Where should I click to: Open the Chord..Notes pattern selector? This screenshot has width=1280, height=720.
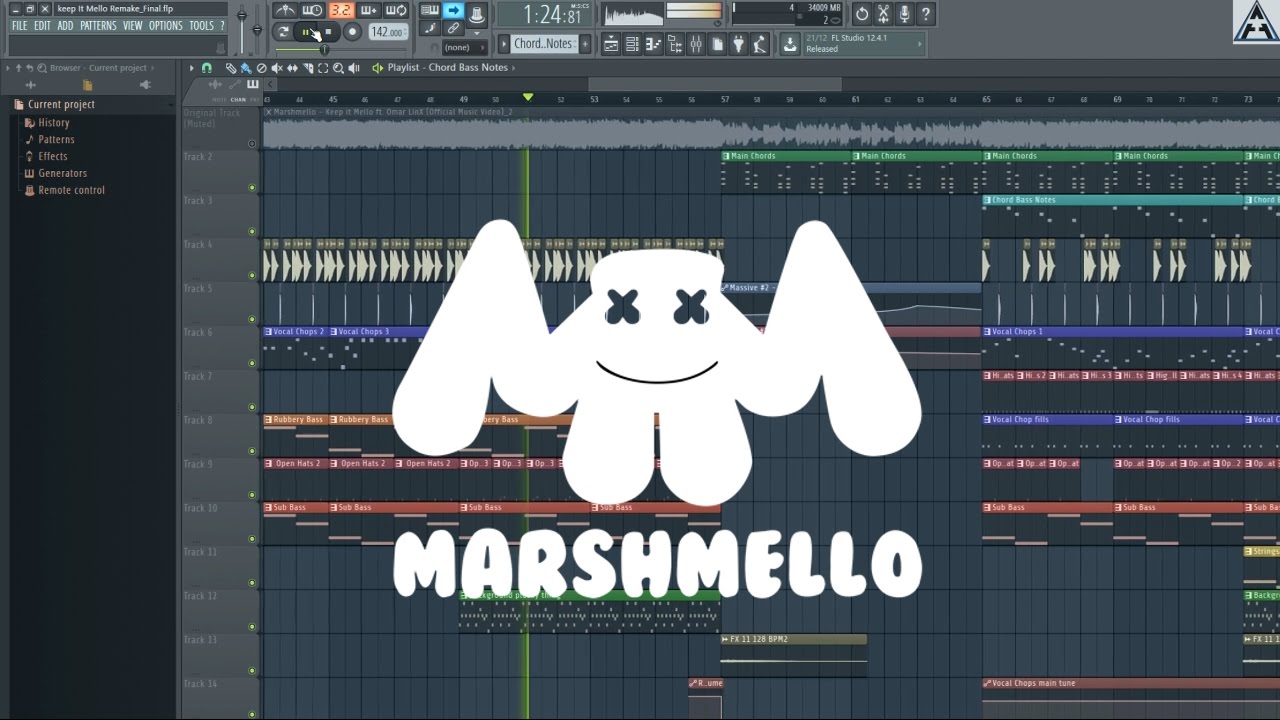pyautogui.click(x=543, y=44)
